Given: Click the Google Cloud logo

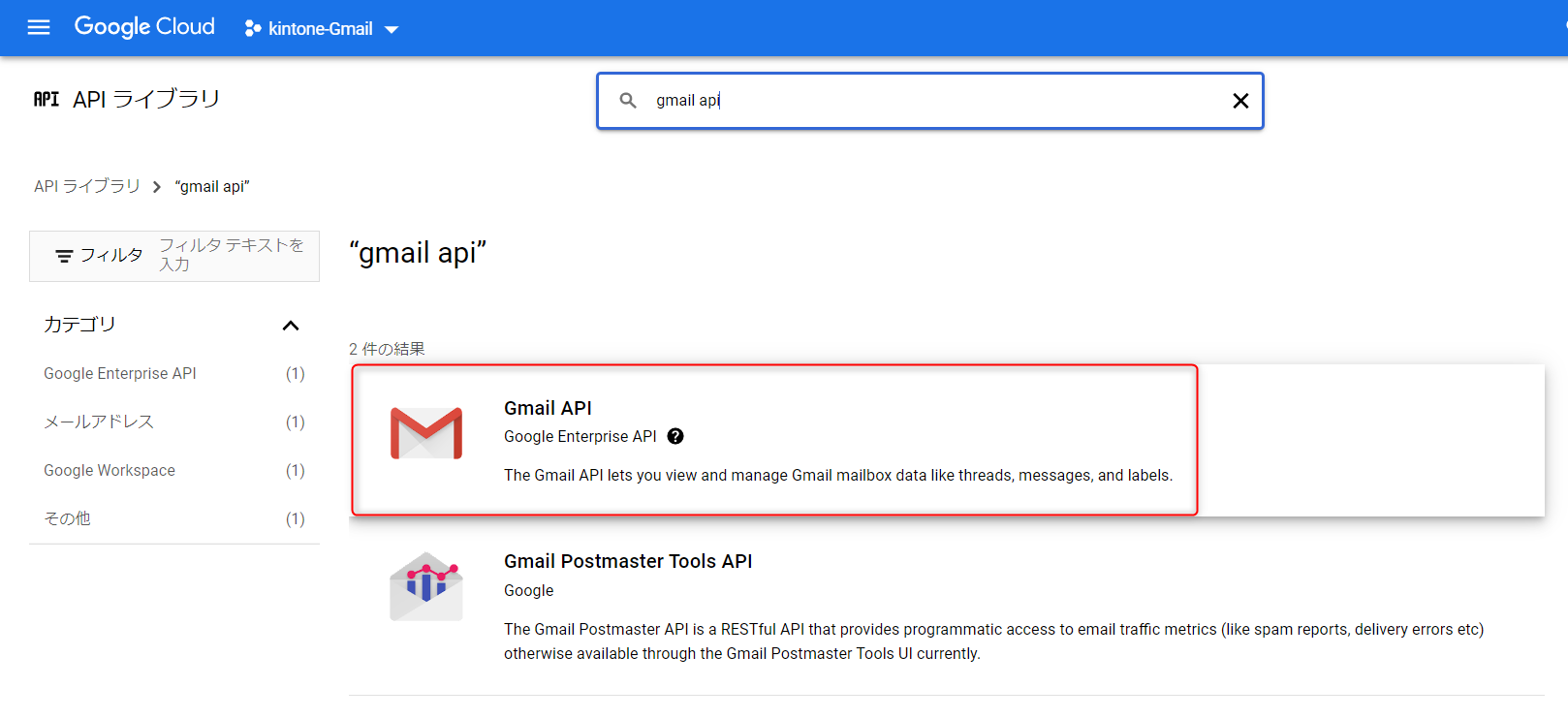Looking at the screenshot, I should point(144,27).
